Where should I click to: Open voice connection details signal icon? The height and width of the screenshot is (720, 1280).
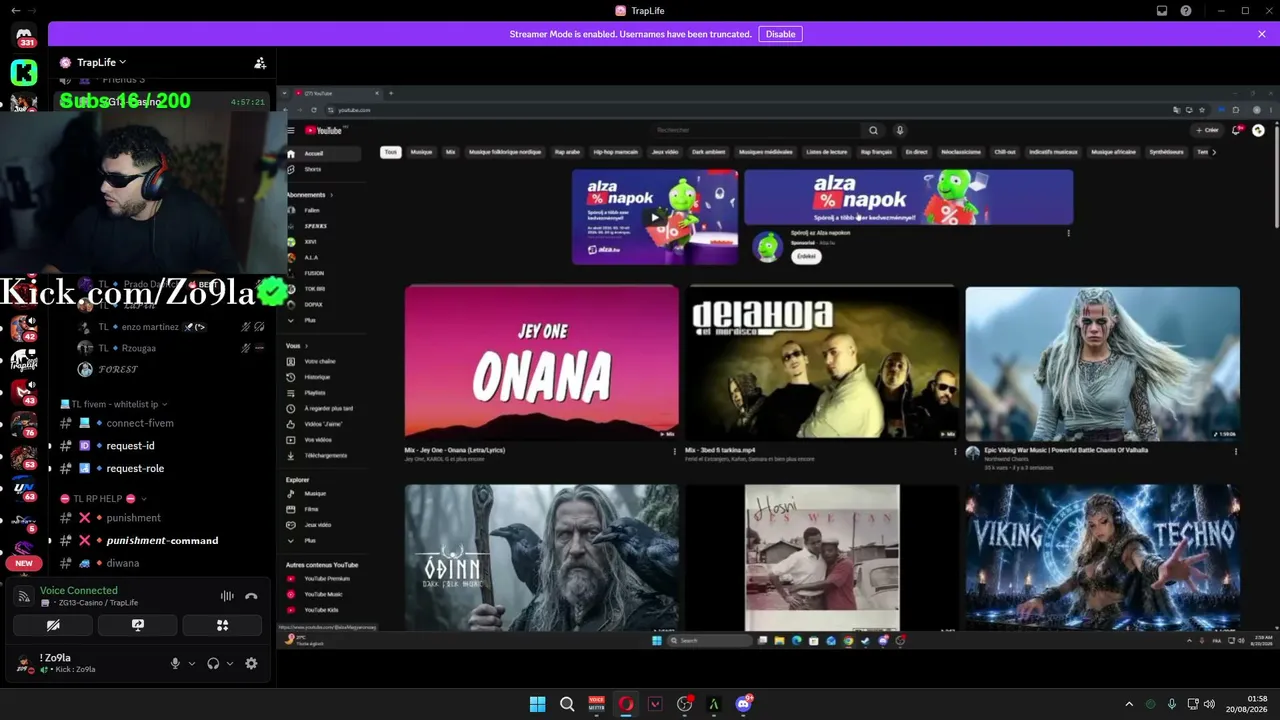[x=24, y=596]
